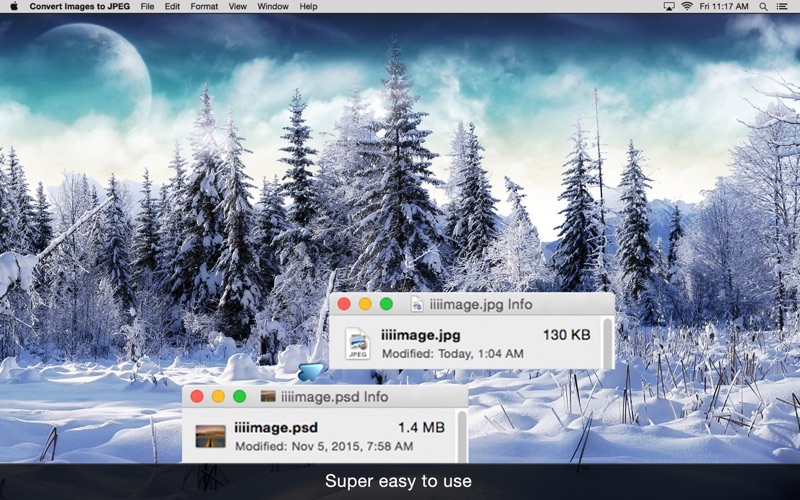The width and height of the screenshot is (800, 500).
Task: Open the File menu
Action: point(147,7)
